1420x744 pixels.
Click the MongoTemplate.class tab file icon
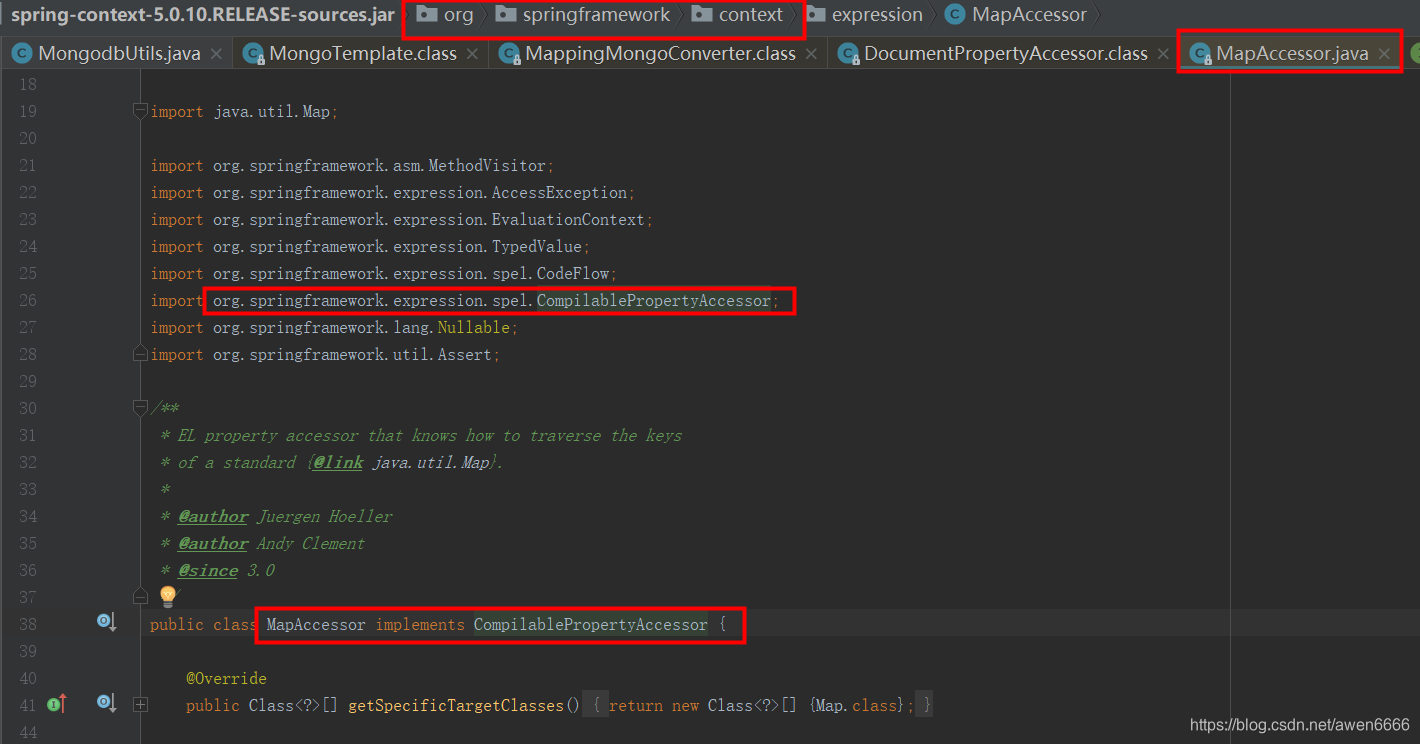pyautogui.click(x=254, y=54)
